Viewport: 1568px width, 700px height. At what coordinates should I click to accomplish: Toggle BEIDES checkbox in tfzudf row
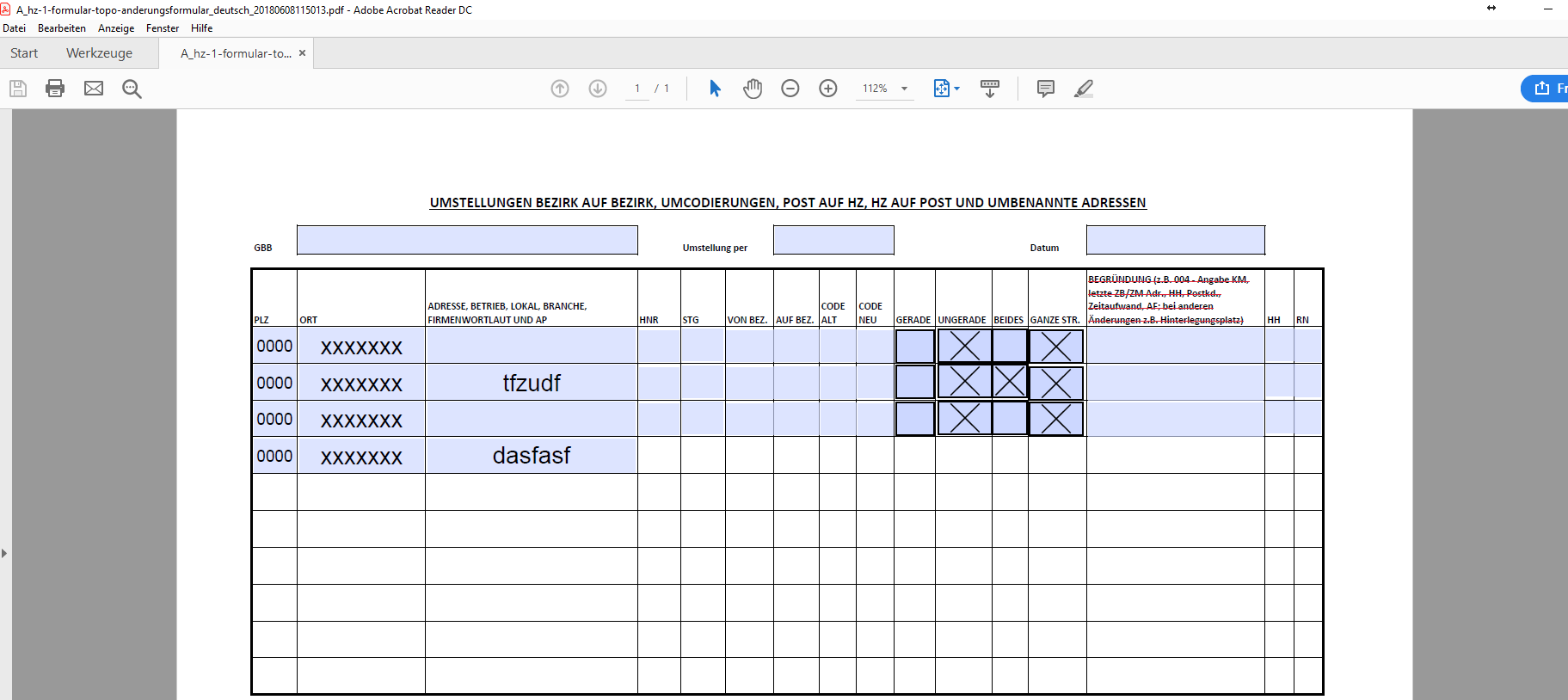click(x=1010, y=382)
